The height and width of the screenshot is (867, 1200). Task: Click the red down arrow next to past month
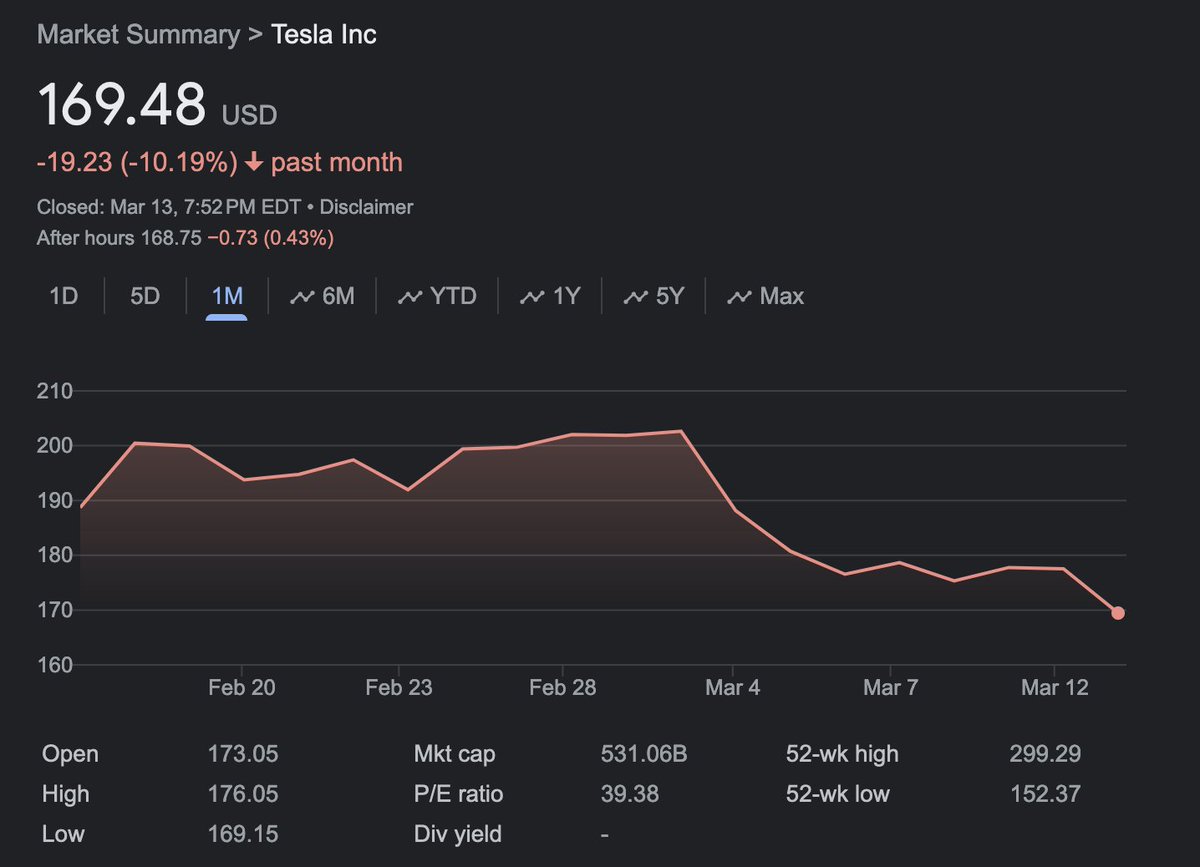tap(254, 163)
